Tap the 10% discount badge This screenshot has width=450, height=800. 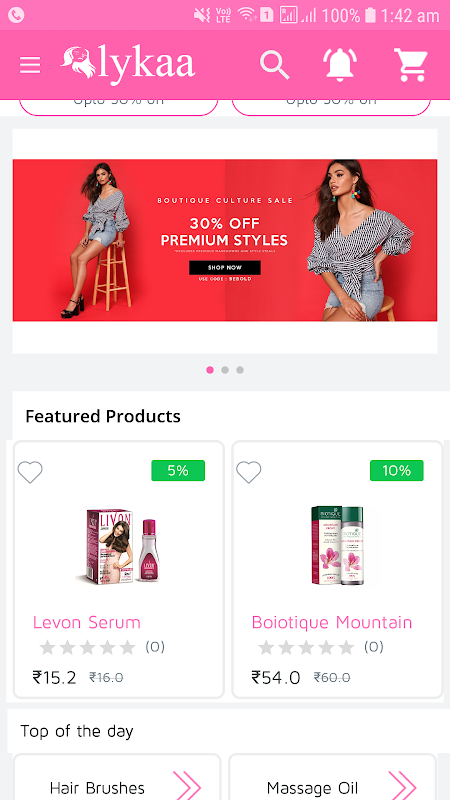[396, 470]
